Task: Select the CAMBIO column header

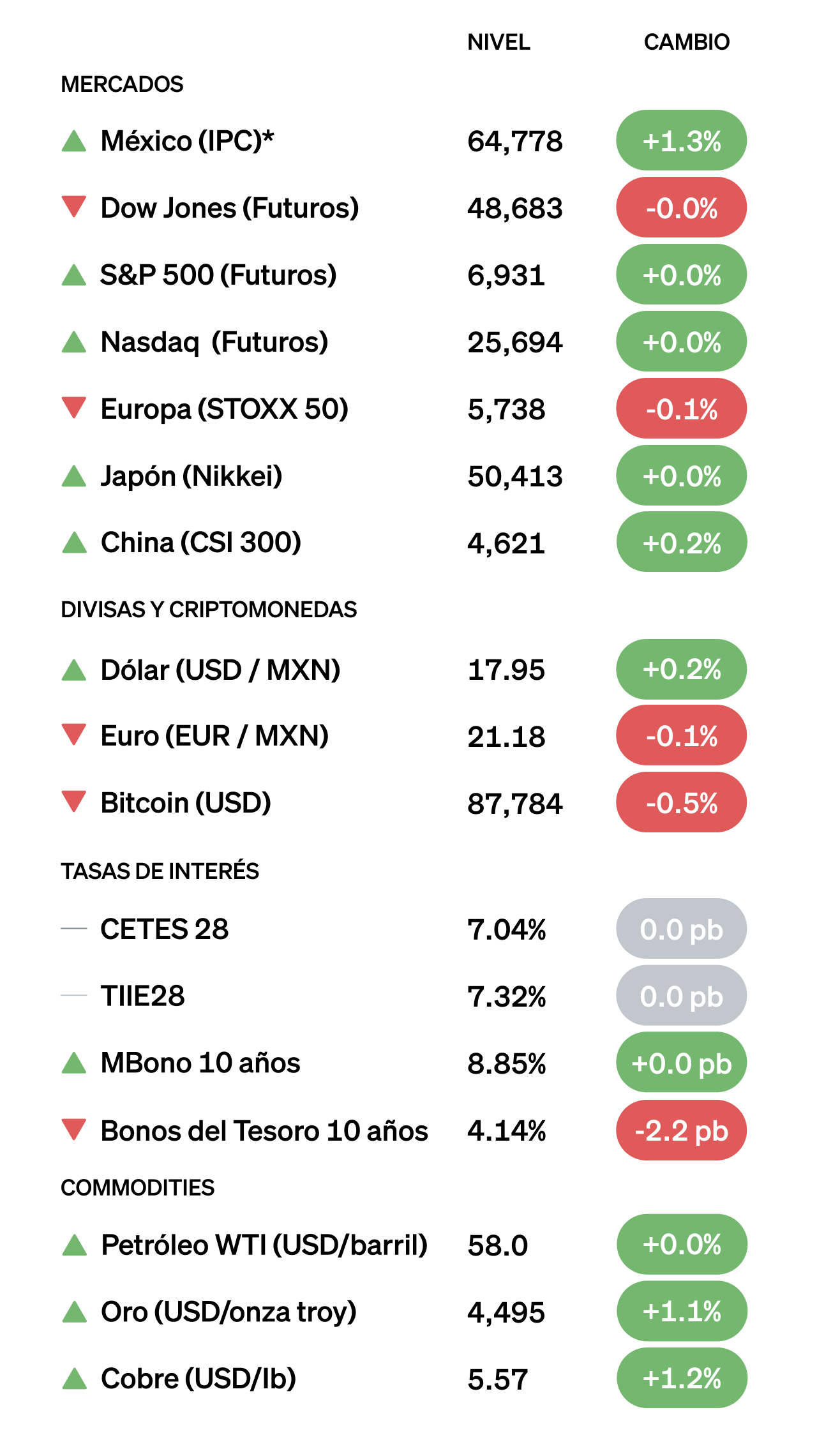Action: tap(686, 42)
